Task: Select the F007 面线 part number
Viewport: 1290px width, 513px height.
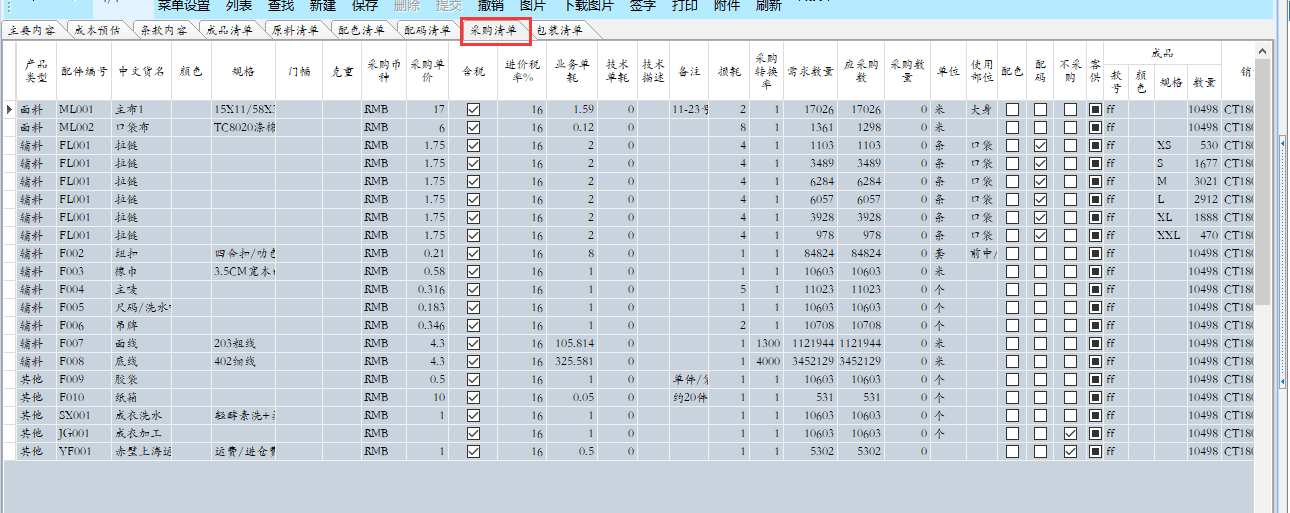Action: tap(84, 343)
